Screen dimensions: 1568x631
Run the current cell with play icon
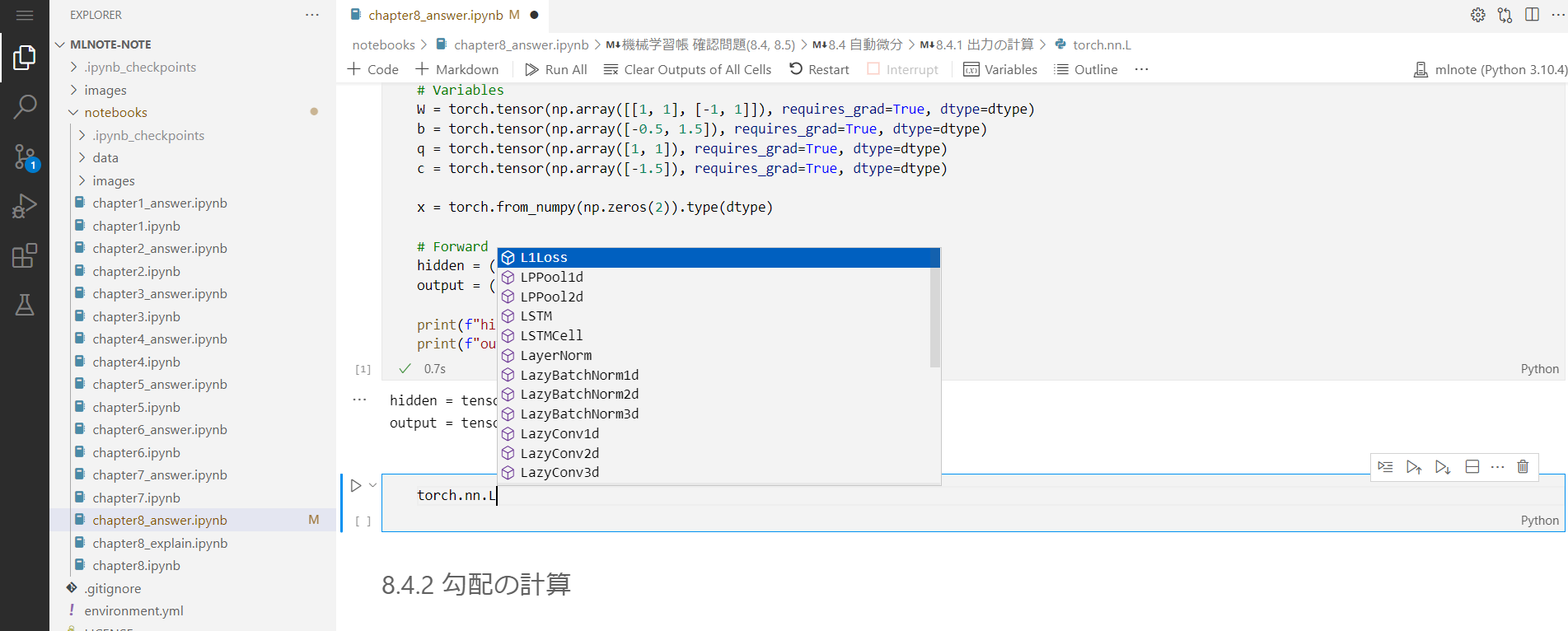[356, 486]
